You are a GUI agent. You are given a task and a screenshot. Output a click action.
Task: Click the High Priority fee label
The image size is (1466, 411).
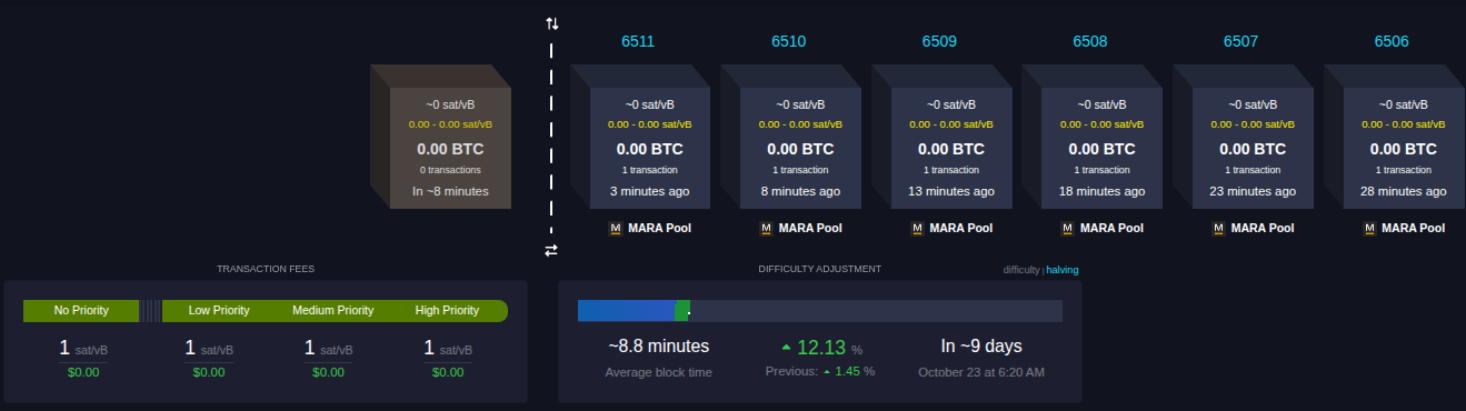point(447,311)
